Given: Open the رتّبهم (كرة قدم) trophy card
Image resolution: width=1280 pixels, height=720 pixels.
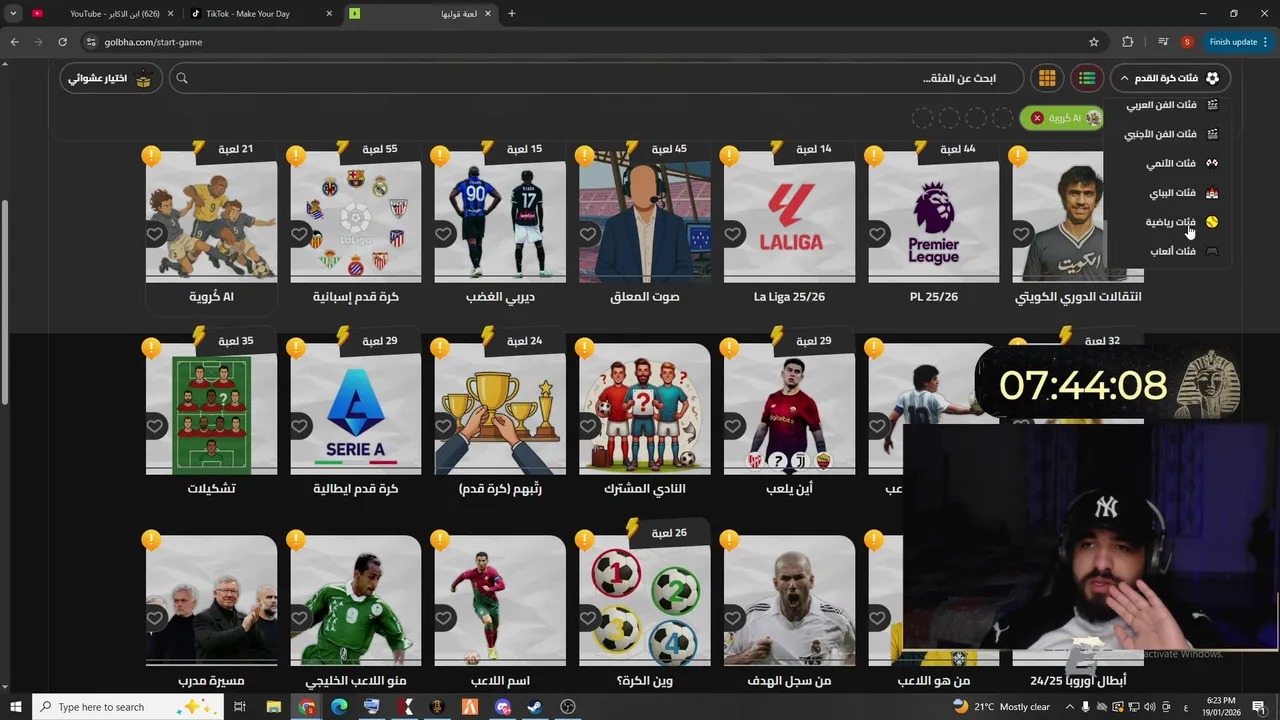Looking at the screenshot, I should pos(500,408).
